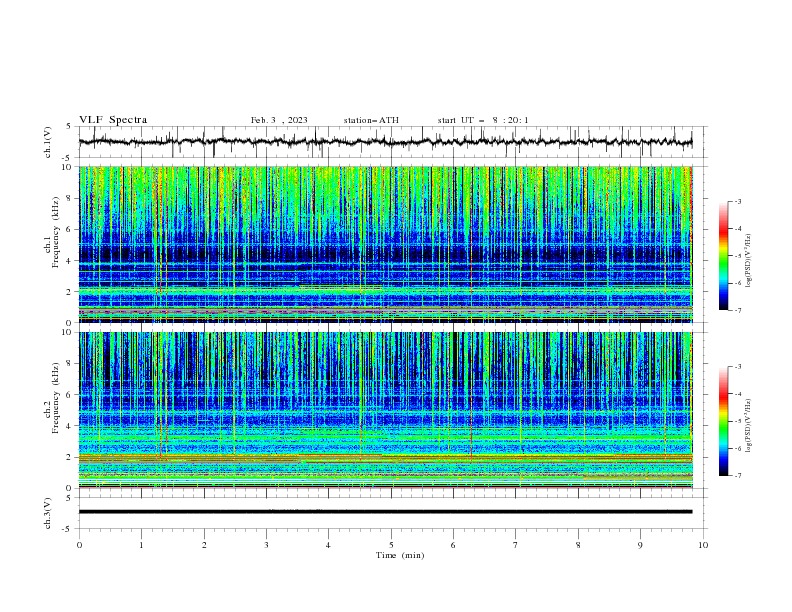Click the 'start UT = 8 :20: 1' text
Screen dimensions: 792x612
[483, 120]
